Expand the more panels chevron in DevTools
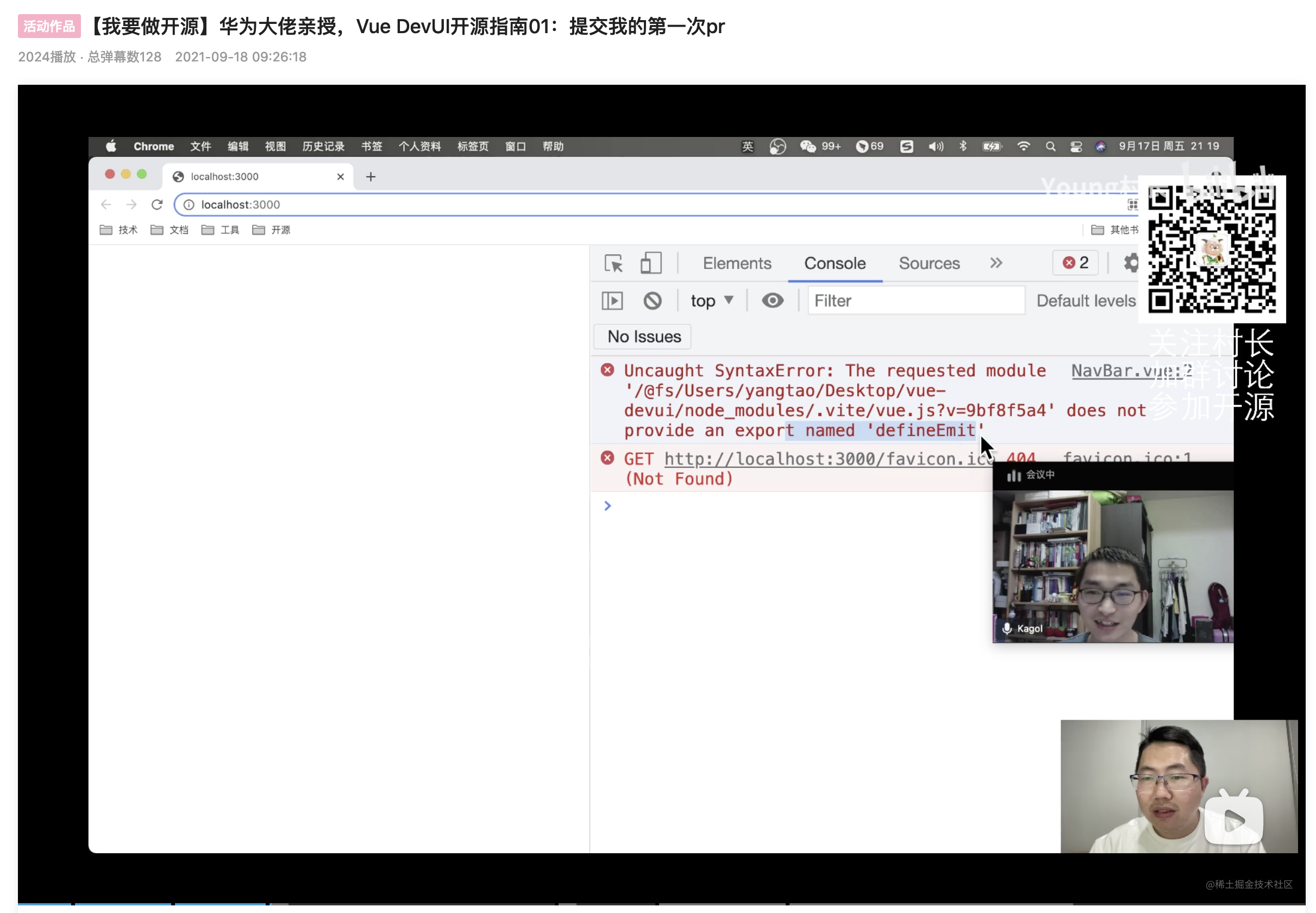The height and width of the screenshot is (913, 1316). pyautogui.click(x=996, y=263)
